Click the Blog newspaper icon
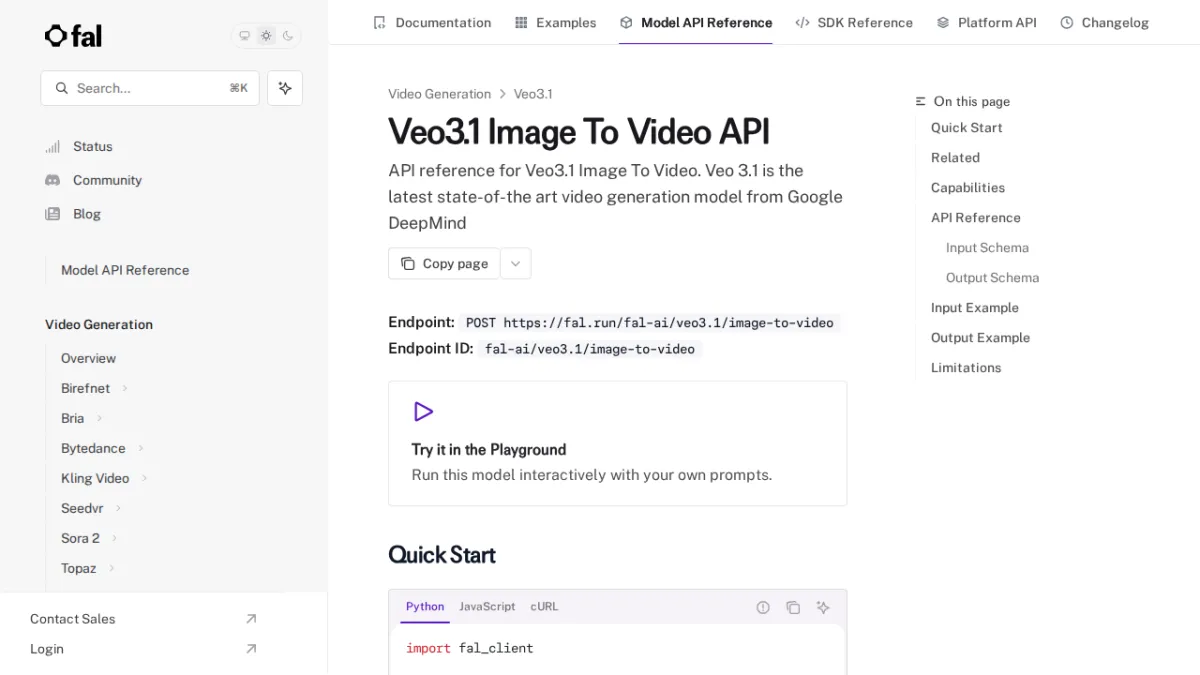This screenshot has width=1200, height=675. coord(53,214)
